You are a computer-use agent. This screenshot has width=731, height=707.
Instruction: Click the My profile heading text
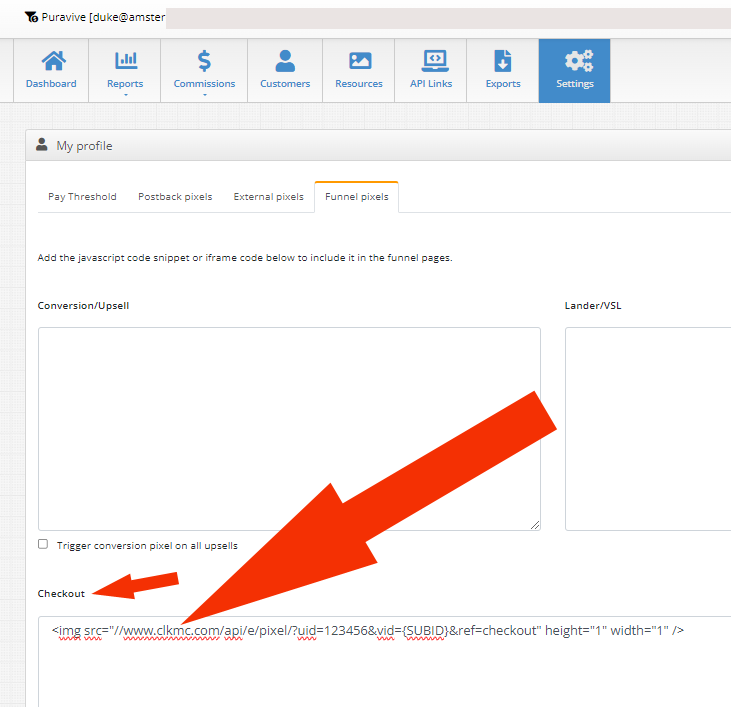tap(84, 146)
